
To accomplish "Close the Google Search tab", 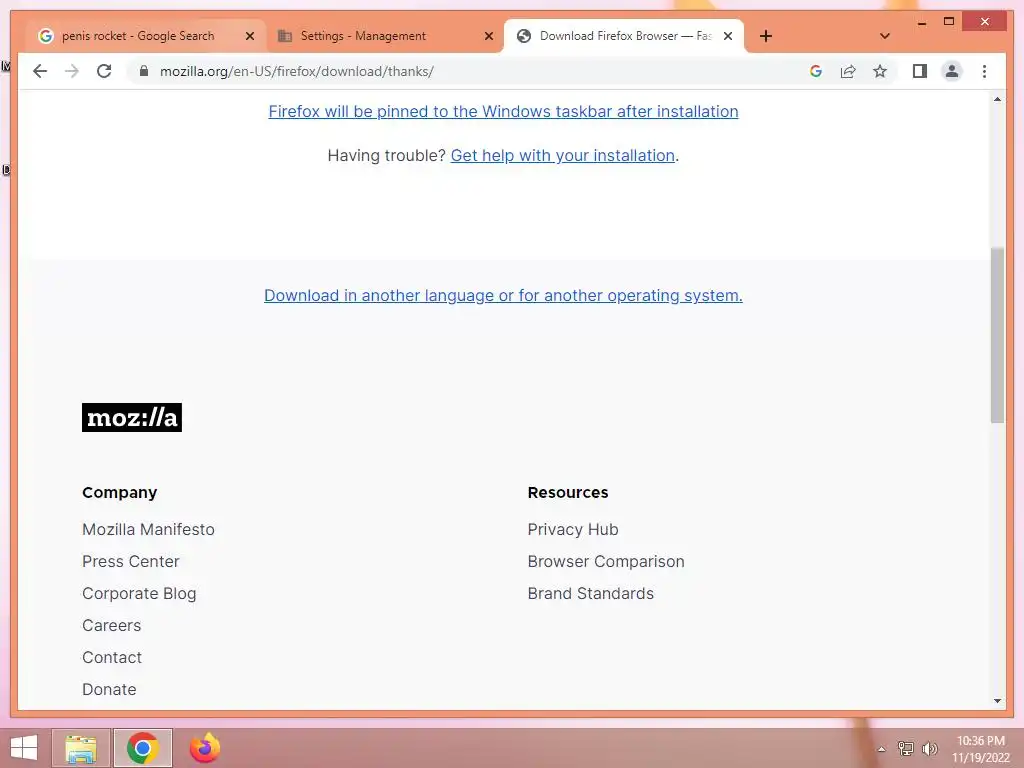I will 249,36.
